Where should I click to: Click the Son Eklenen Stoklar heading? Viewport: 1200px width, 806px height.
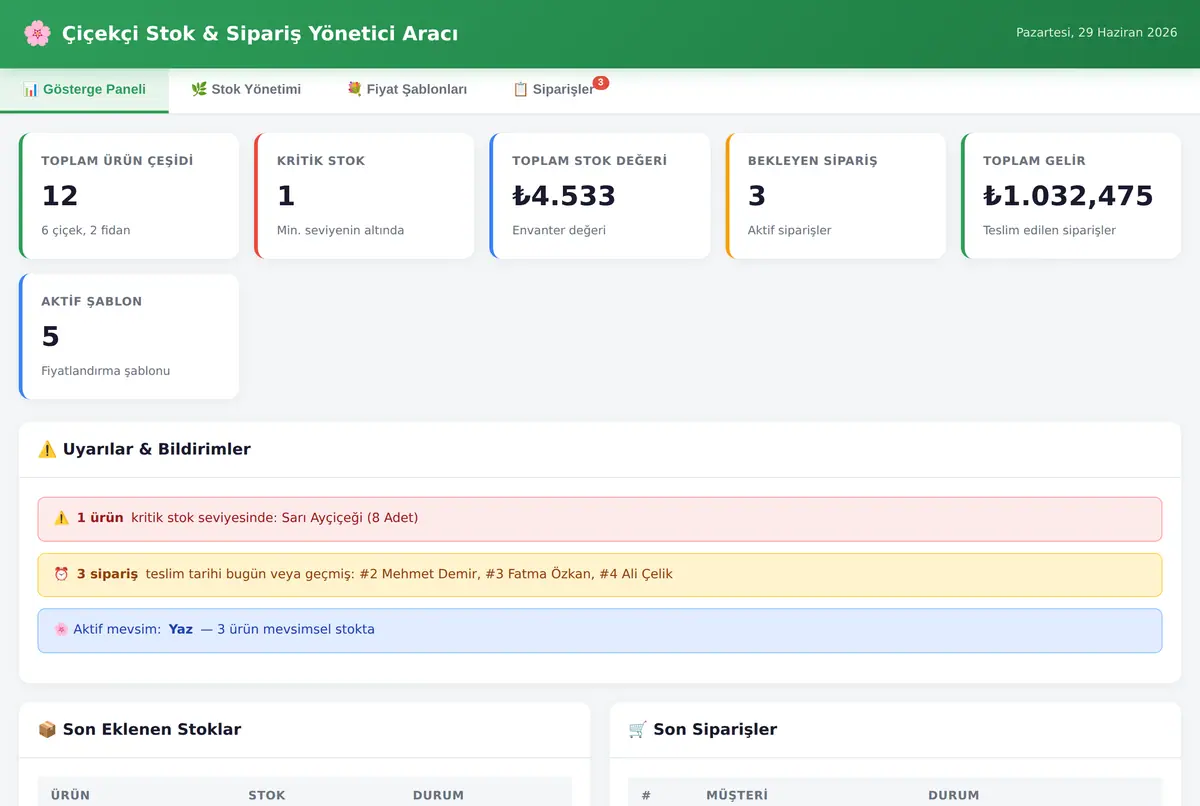pos(152,729)
